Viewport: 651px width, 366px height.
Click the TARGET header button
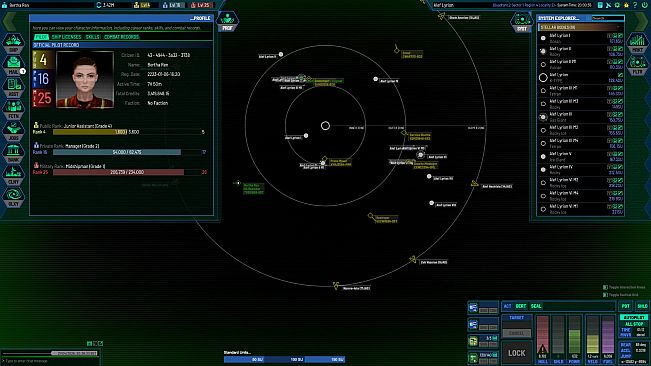point(517,318)
